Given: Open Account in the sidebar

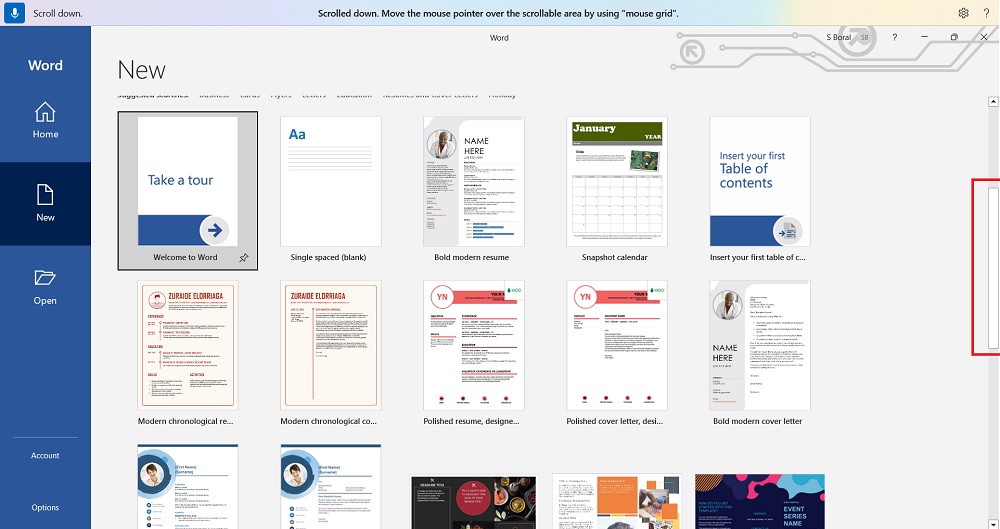Looking at the screenshot, I should [45, 456].
